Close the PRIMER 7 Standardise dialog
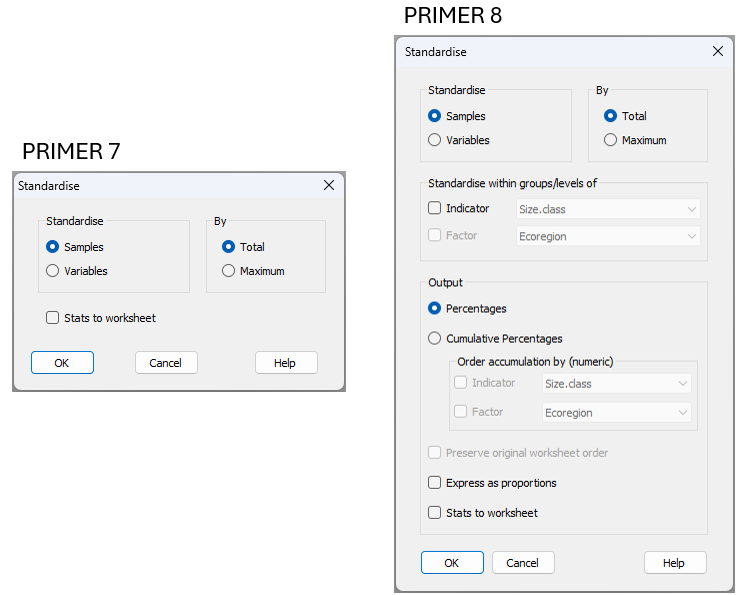 click(x=329, y=185)
